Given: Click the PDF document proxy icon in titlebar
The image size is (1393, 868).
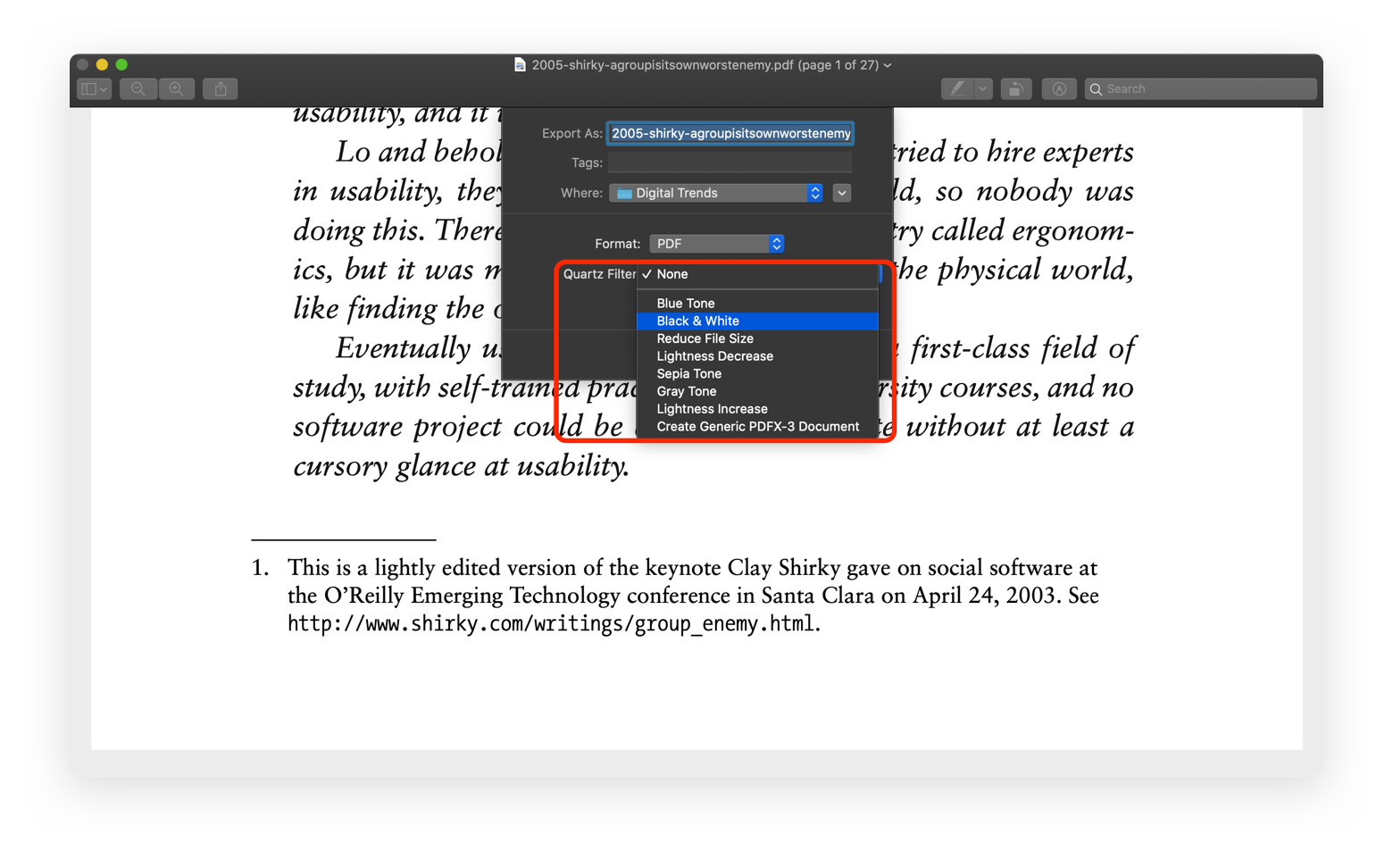Looking at the screenshot, I should pyautogui.click(x=520, y=64).
